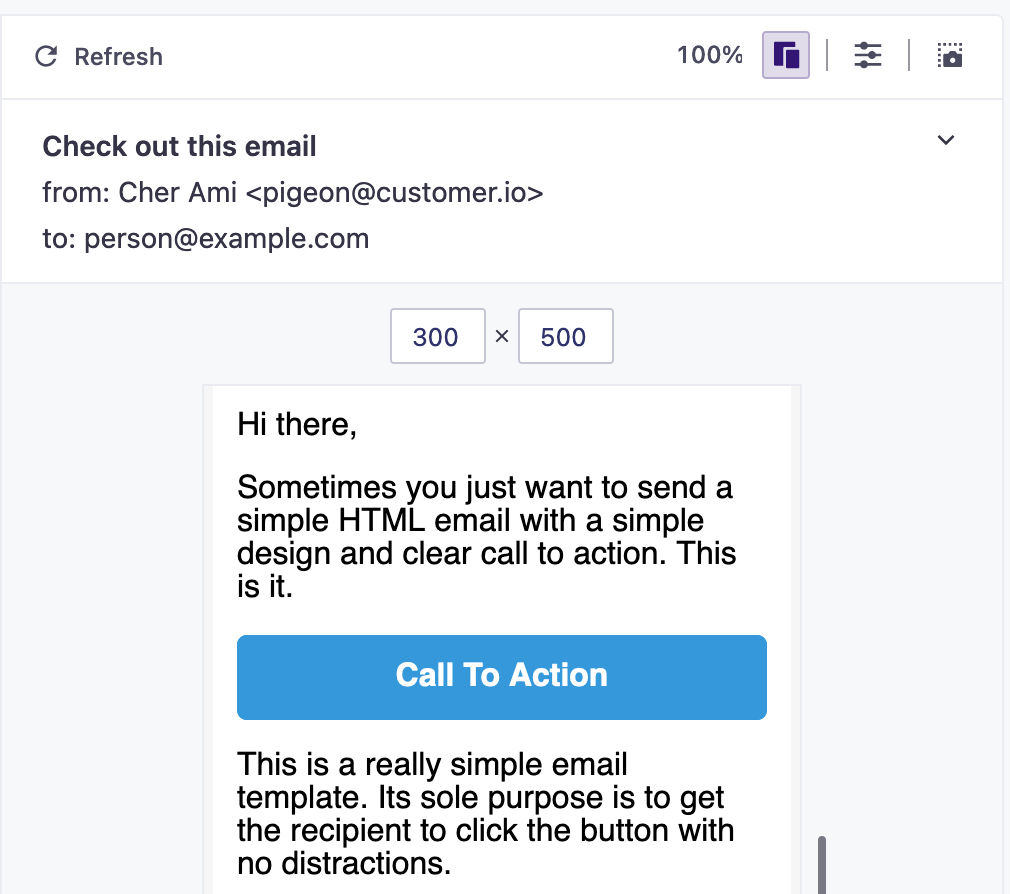1010x894 pixels.
Task: Click the sender line with pigeon@customer.io
Action: [293, 193]
